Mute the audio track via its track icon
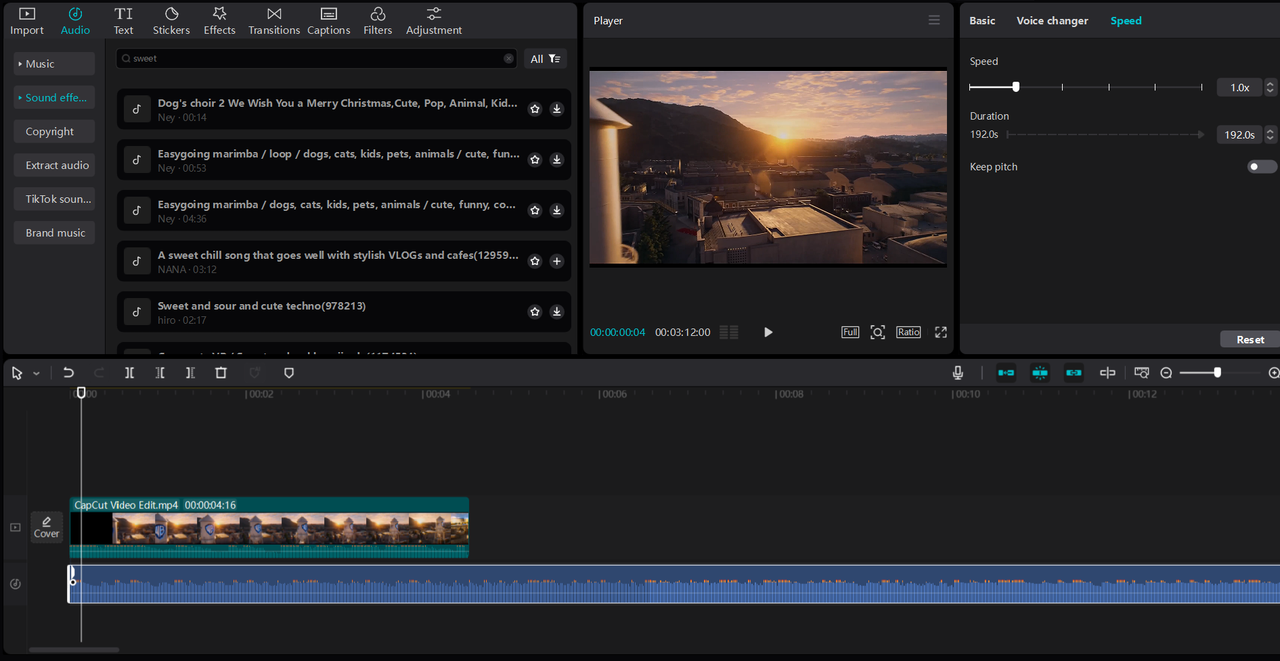Image resolution: width=1280 pixels, height=661 pixels. pyautogui.click(x=15, y=584)
